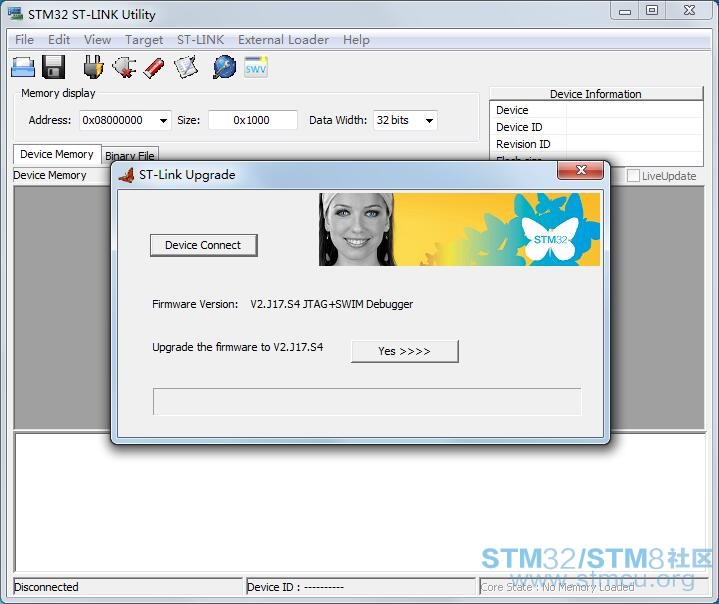Open the External Loader menu
The height and width of the screenshot is (604, 719).
pyautogui.click(x=283, y=40)
